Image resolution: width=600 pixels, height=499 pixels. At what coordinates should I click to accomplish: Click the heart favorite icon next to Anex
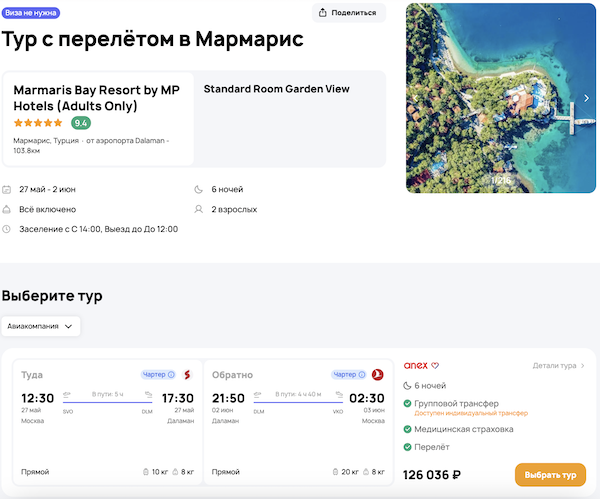[x=435, y=366]
